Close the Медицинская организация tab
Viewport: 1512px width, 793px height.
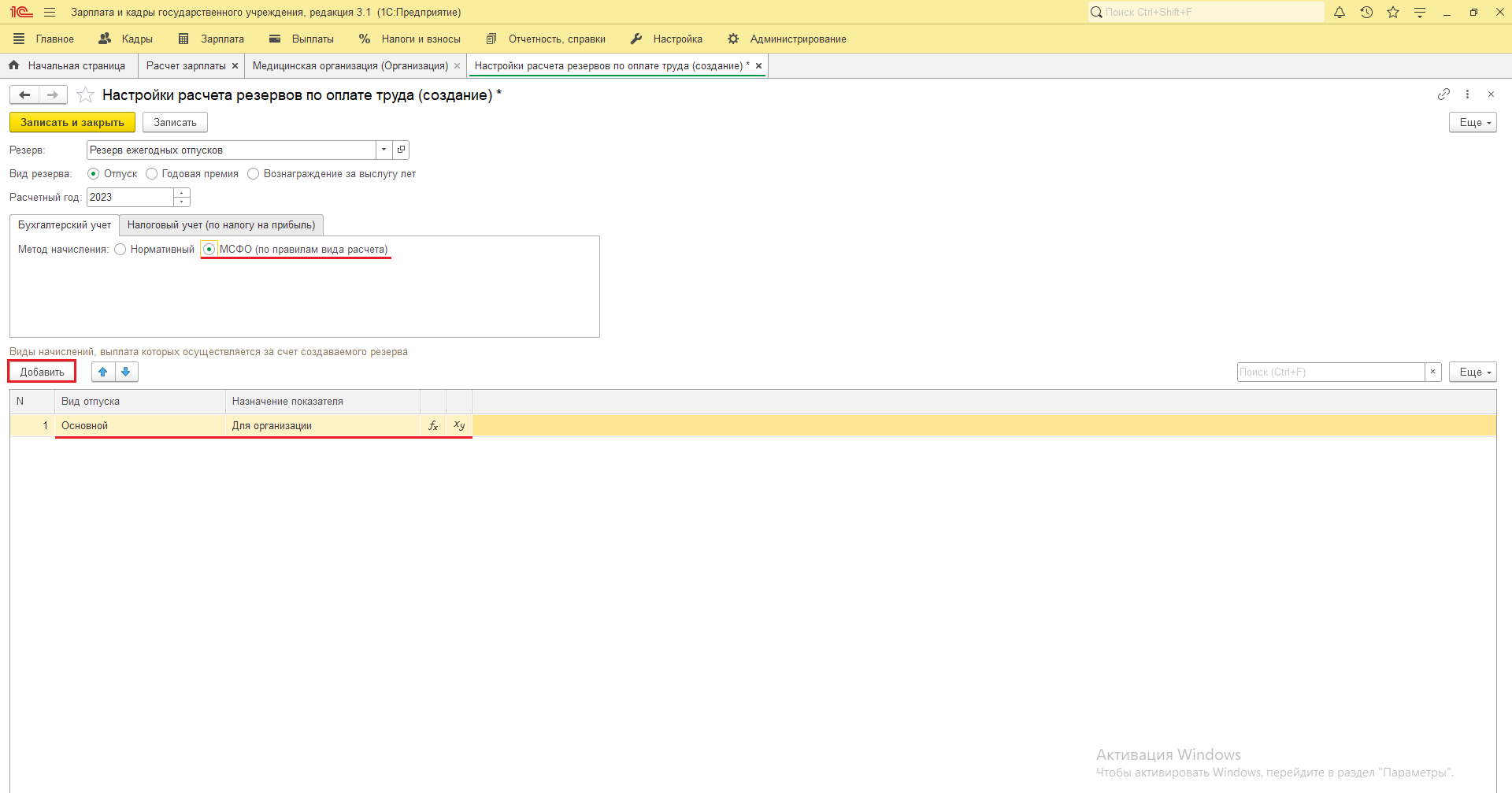pos(457,66)
